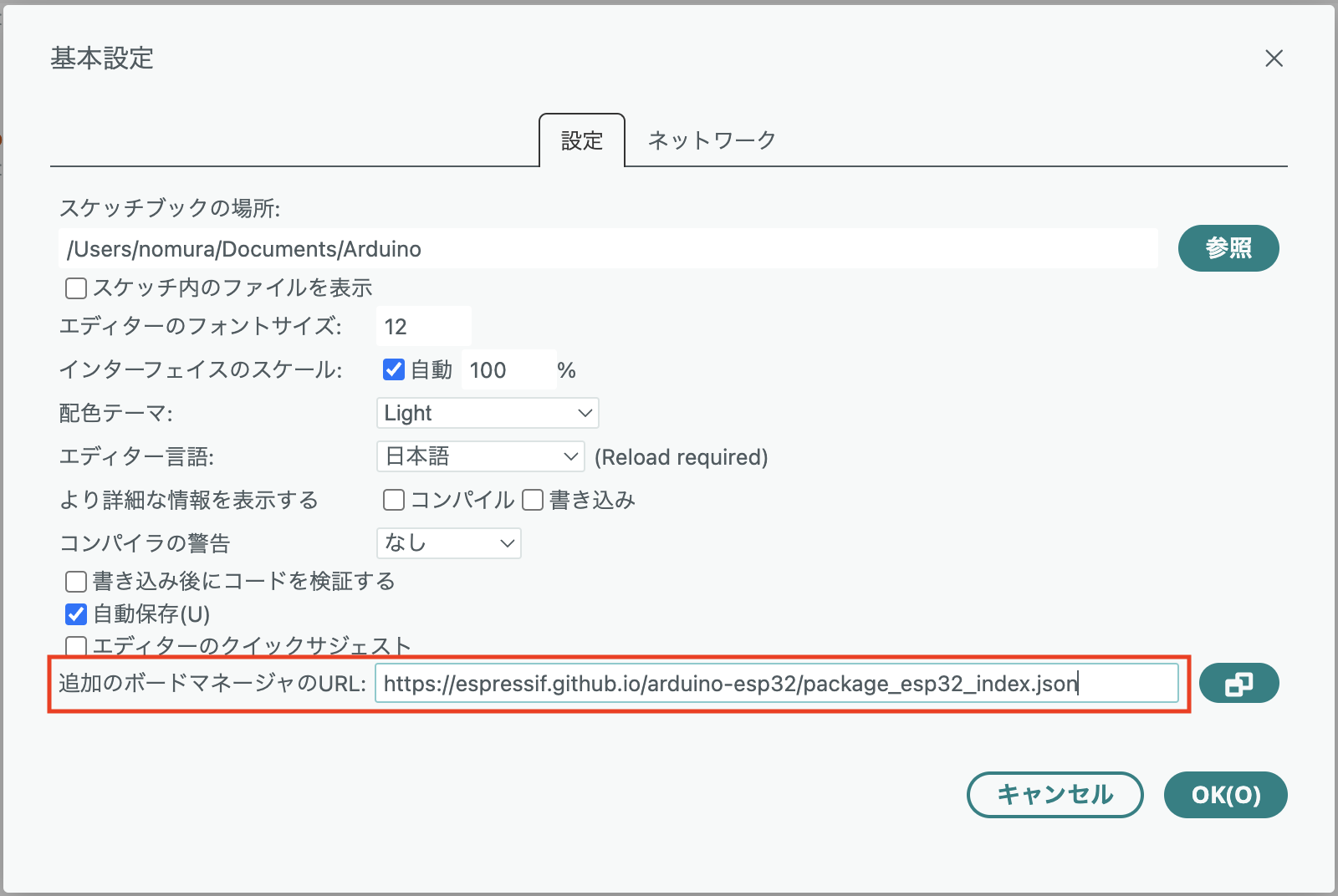Check 書き込み後にコードを検証する

(76, 581)
